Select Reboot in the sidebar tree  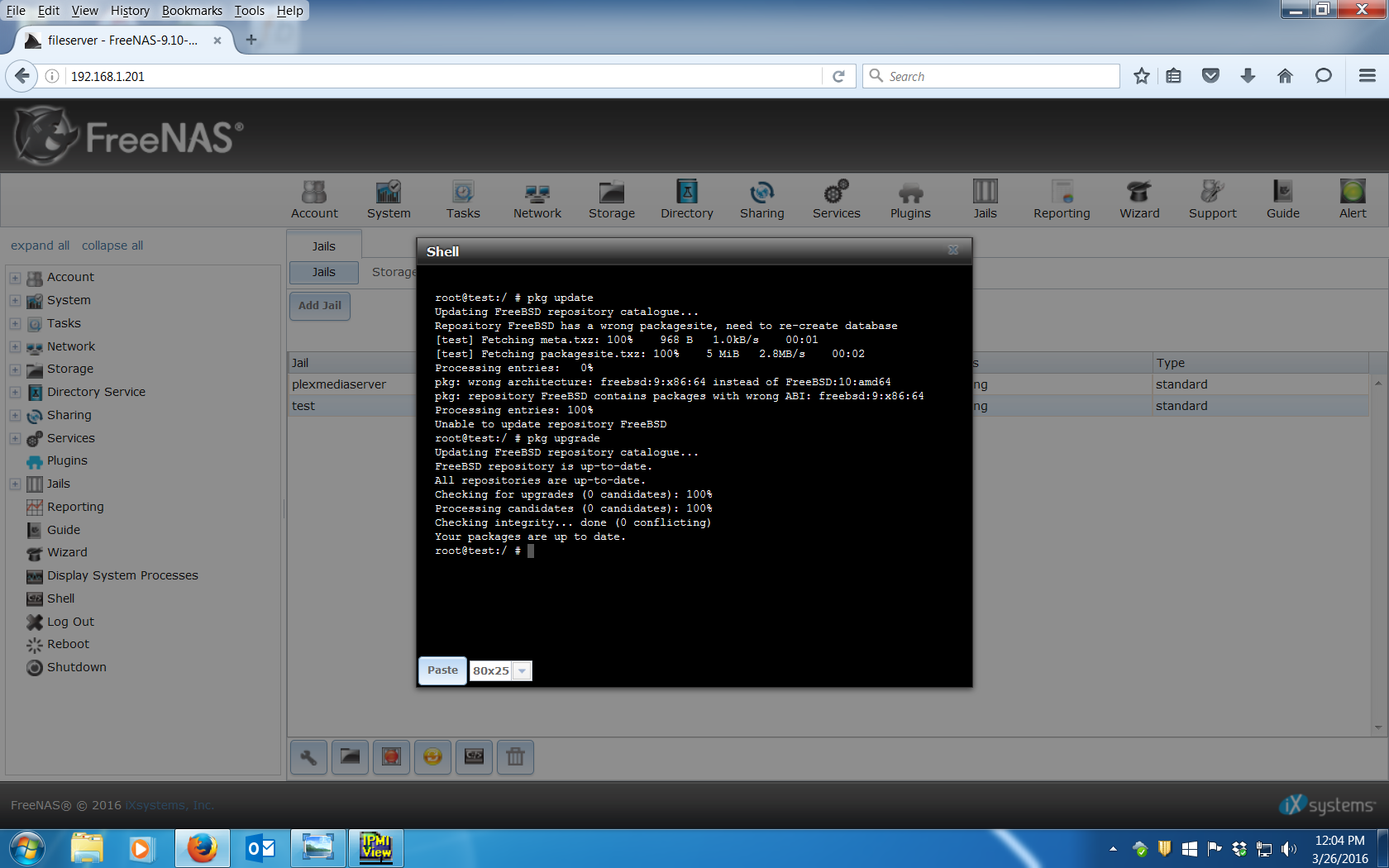tap(68, 644)
